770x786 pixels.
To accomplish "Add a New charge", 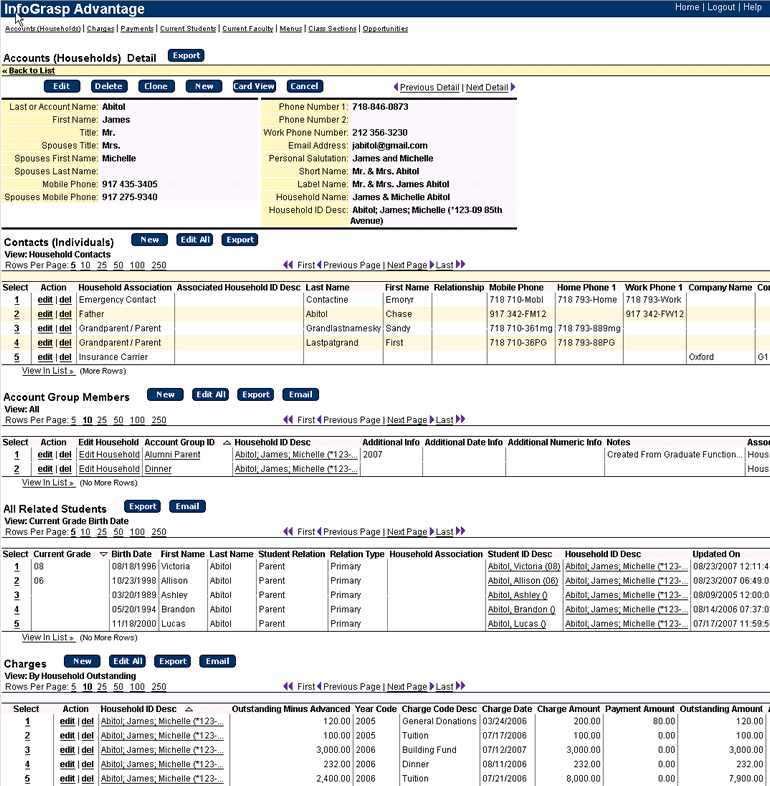I will [82, 661].
